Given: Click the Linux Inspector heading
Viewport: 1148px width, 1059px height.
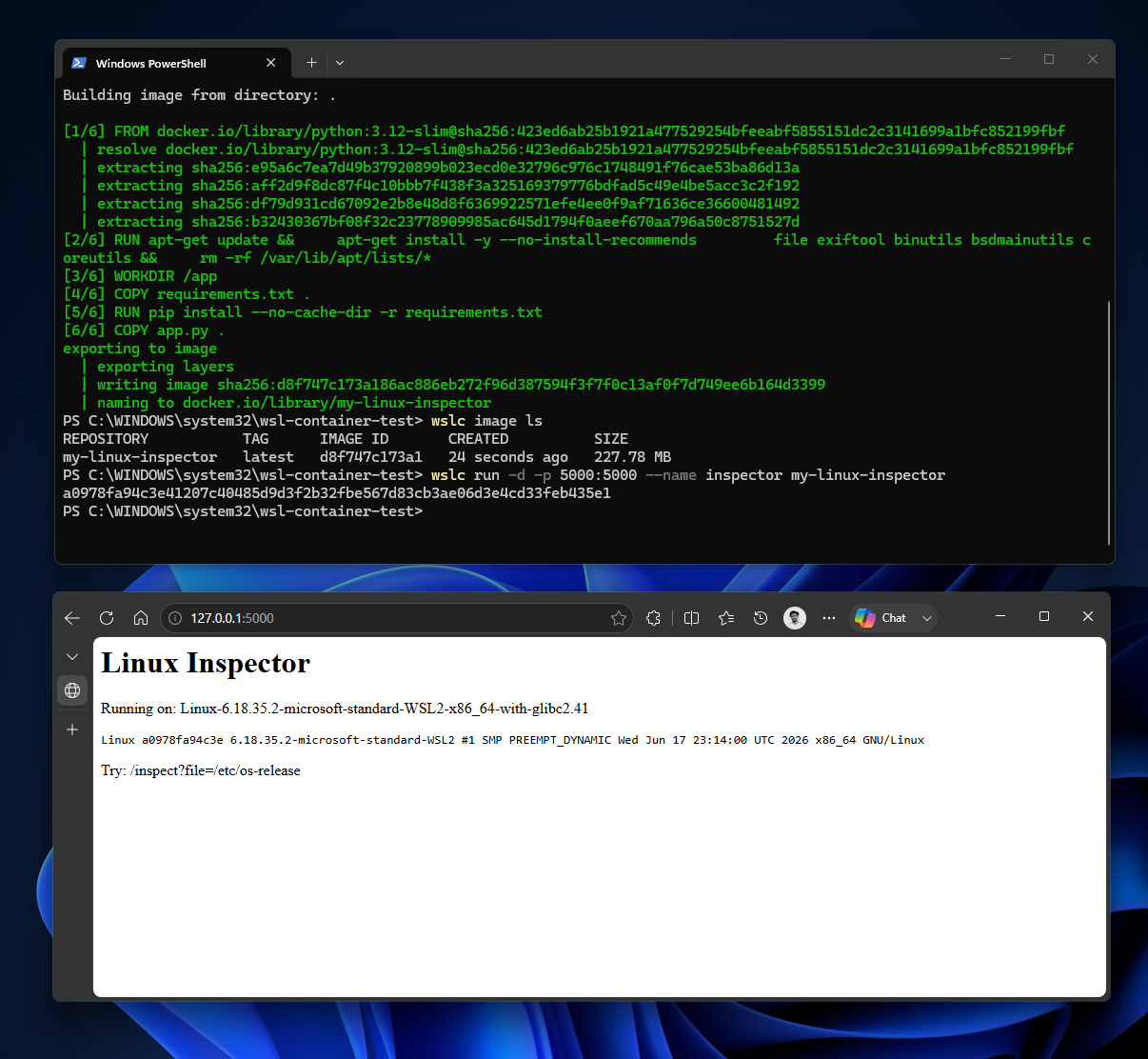Looking at the screenshot, I should coord(206,663).
